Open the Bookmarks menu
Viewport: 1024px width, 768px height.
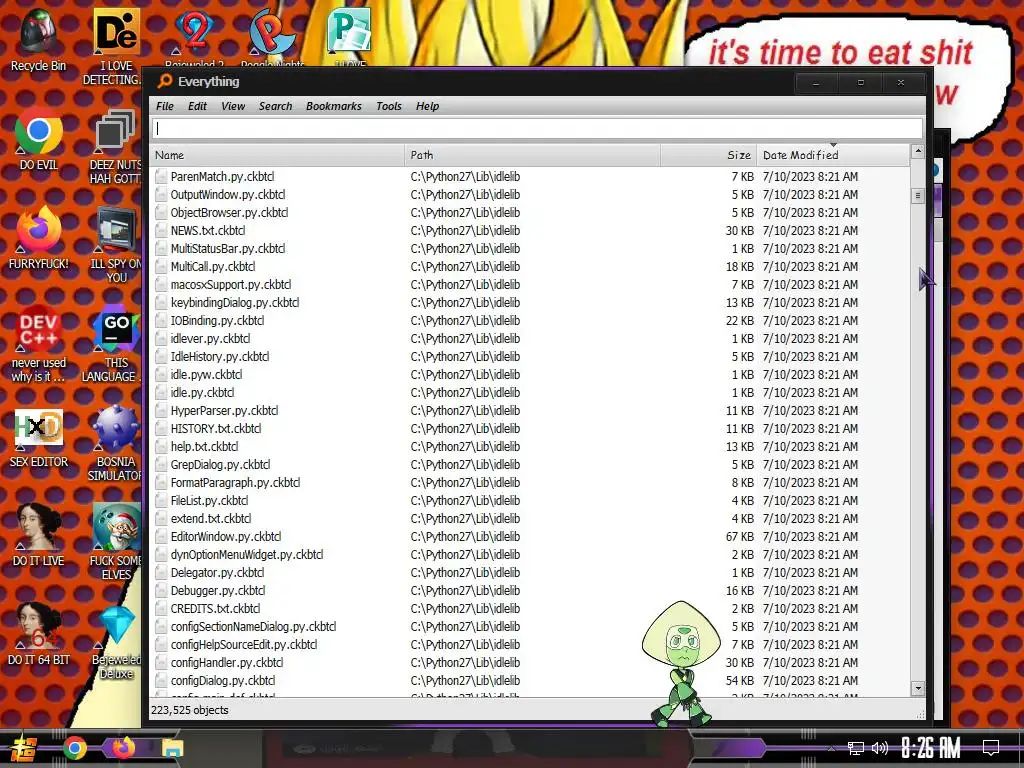click(x=334, y=106)
